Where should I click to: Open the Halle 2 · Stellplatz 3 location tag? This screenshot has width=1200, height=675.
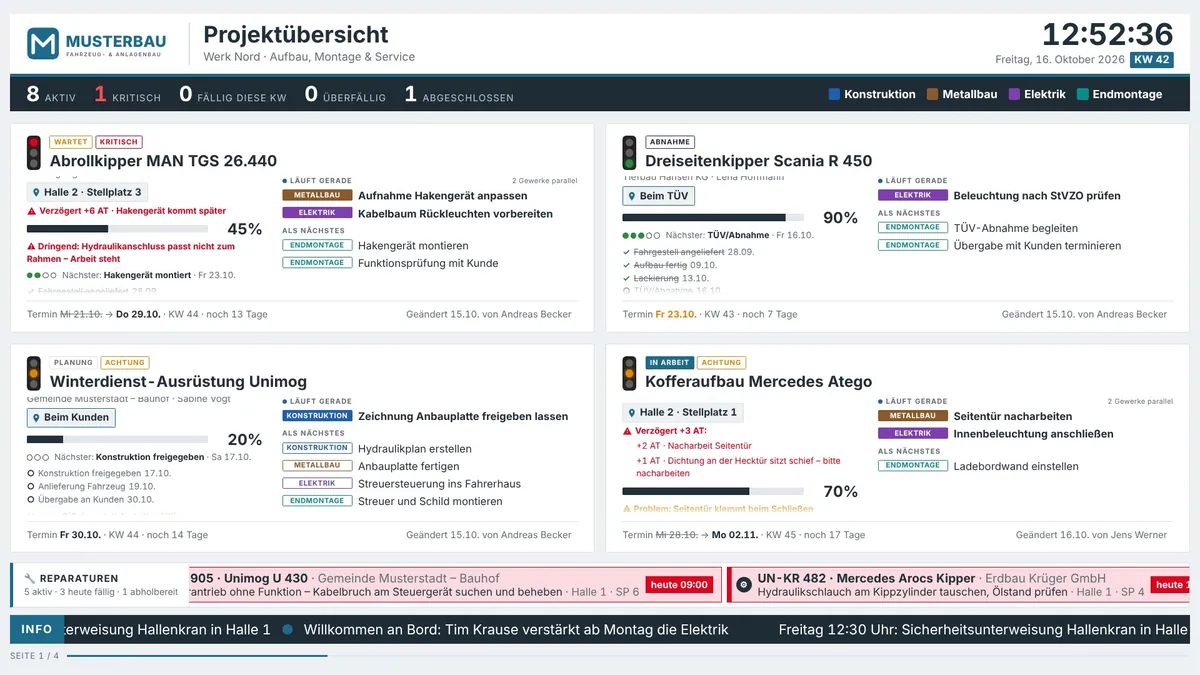click(x=87, y=192)
